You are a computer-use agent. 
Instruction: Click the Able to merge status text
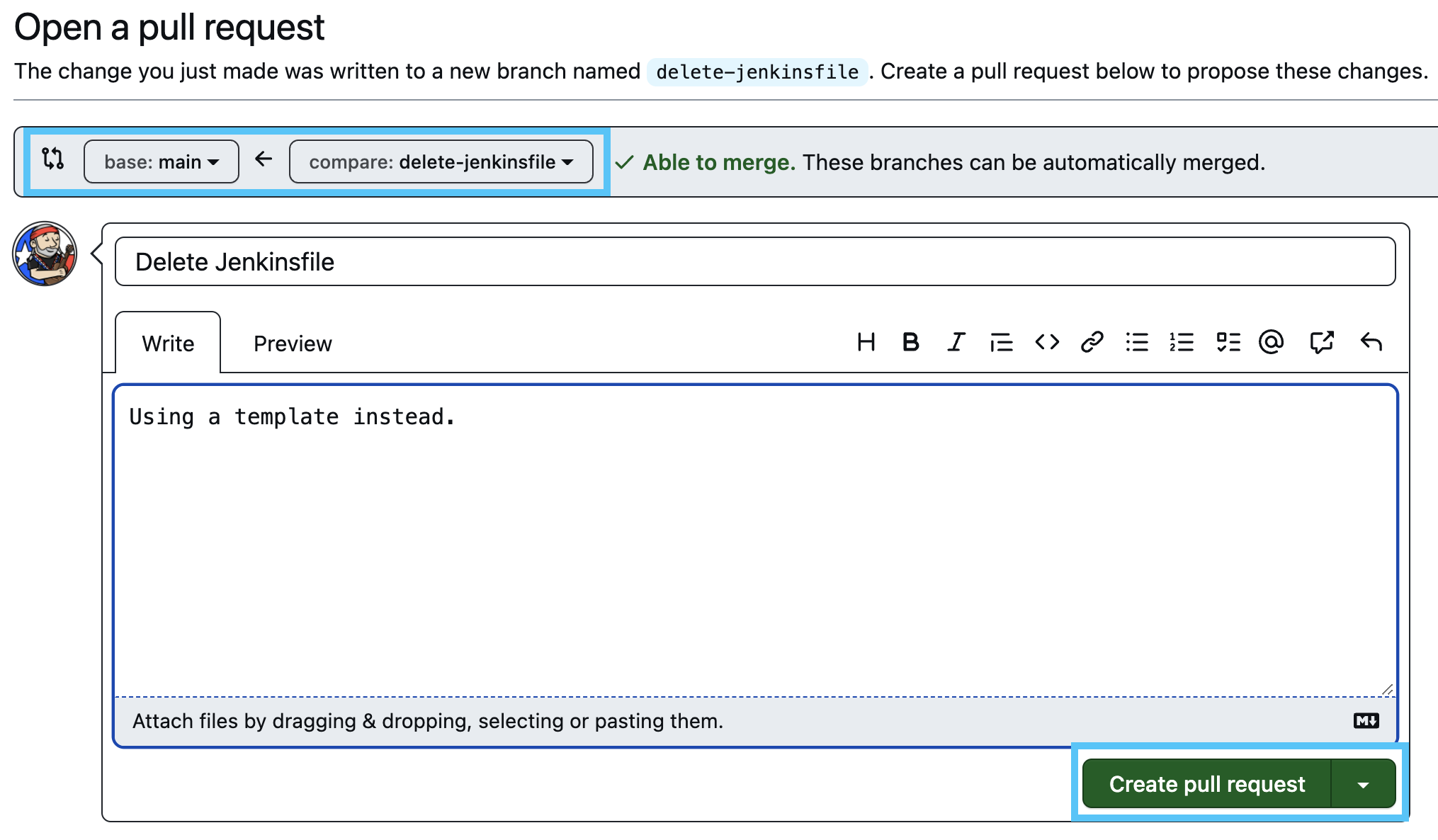tap(718, 162)
